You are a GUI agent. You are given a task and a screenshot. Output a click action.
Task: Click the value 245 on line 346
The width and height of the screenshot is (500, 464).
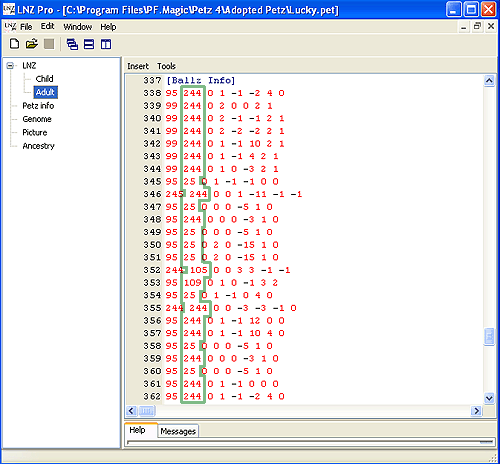pos(174,194)
